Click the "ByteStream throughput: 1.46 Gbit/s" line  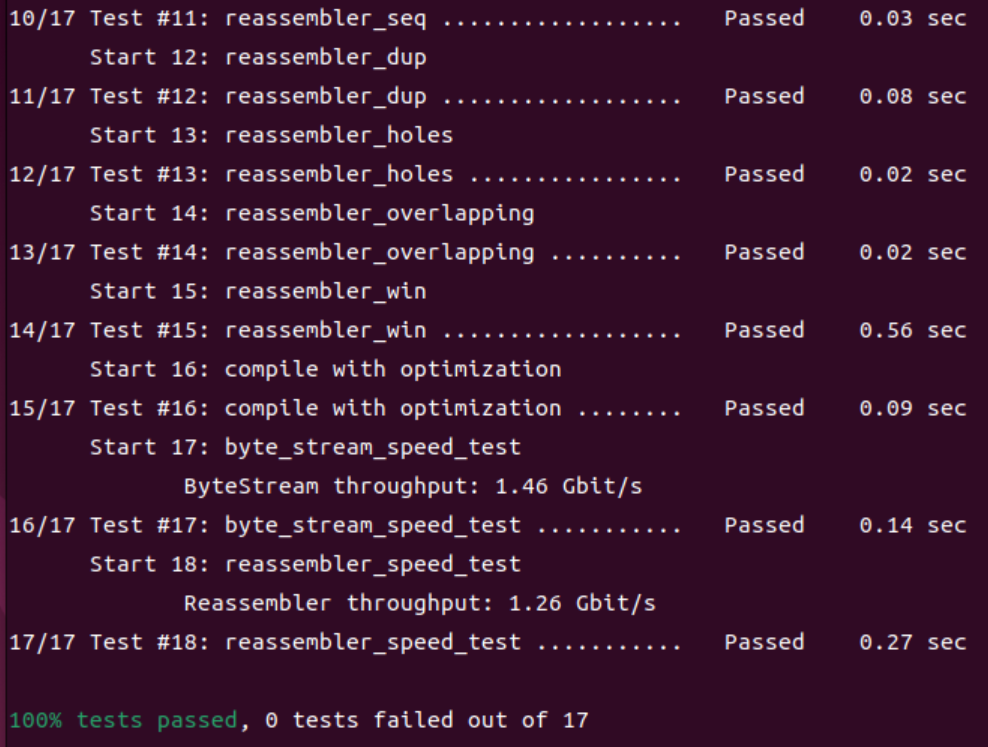coord(412,487)
